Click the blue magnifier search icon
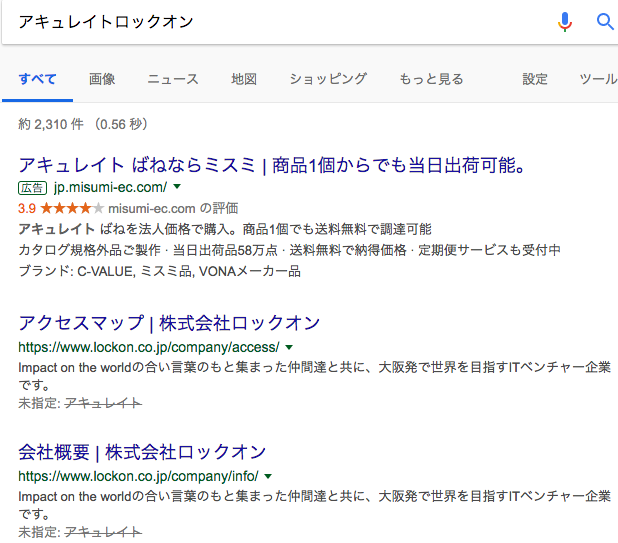Image resolution: width=618 pixels, height=543 pixels. (x=605, y=22)
